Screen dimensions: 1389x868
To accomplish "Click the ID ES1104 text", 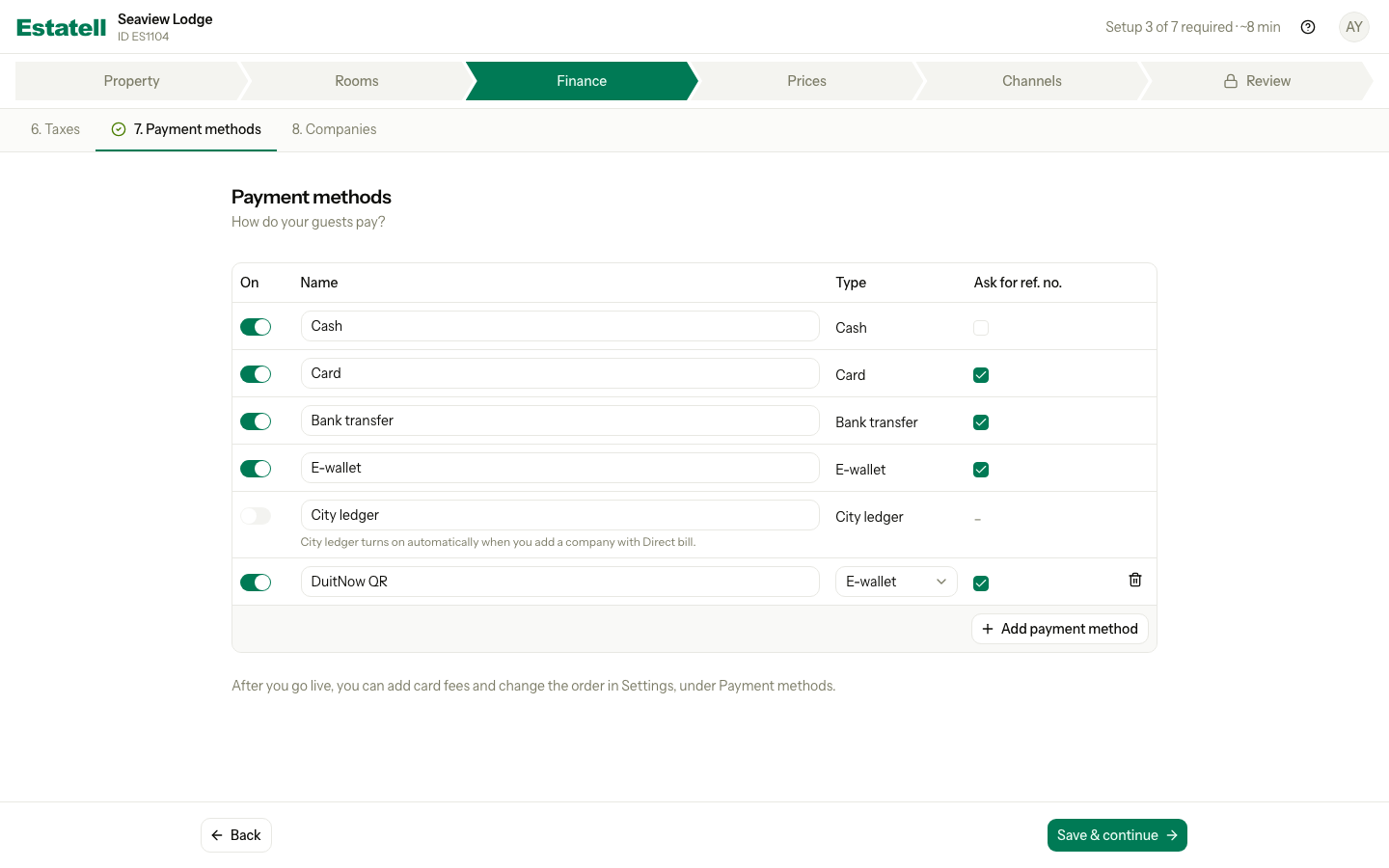I will click(x=143, y=37).
